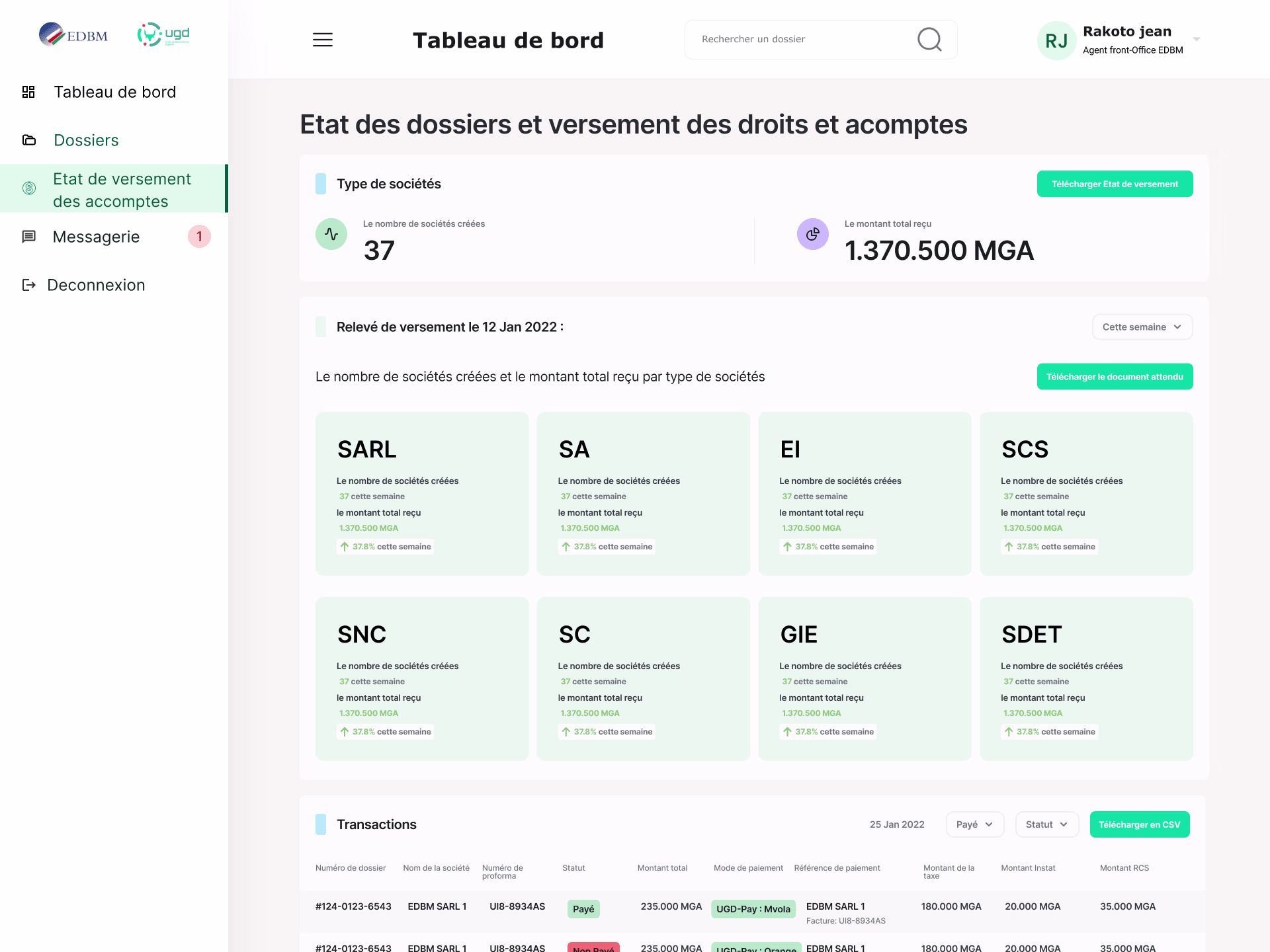Open the Tableau de bord sidebar icon

coord(28,92)
